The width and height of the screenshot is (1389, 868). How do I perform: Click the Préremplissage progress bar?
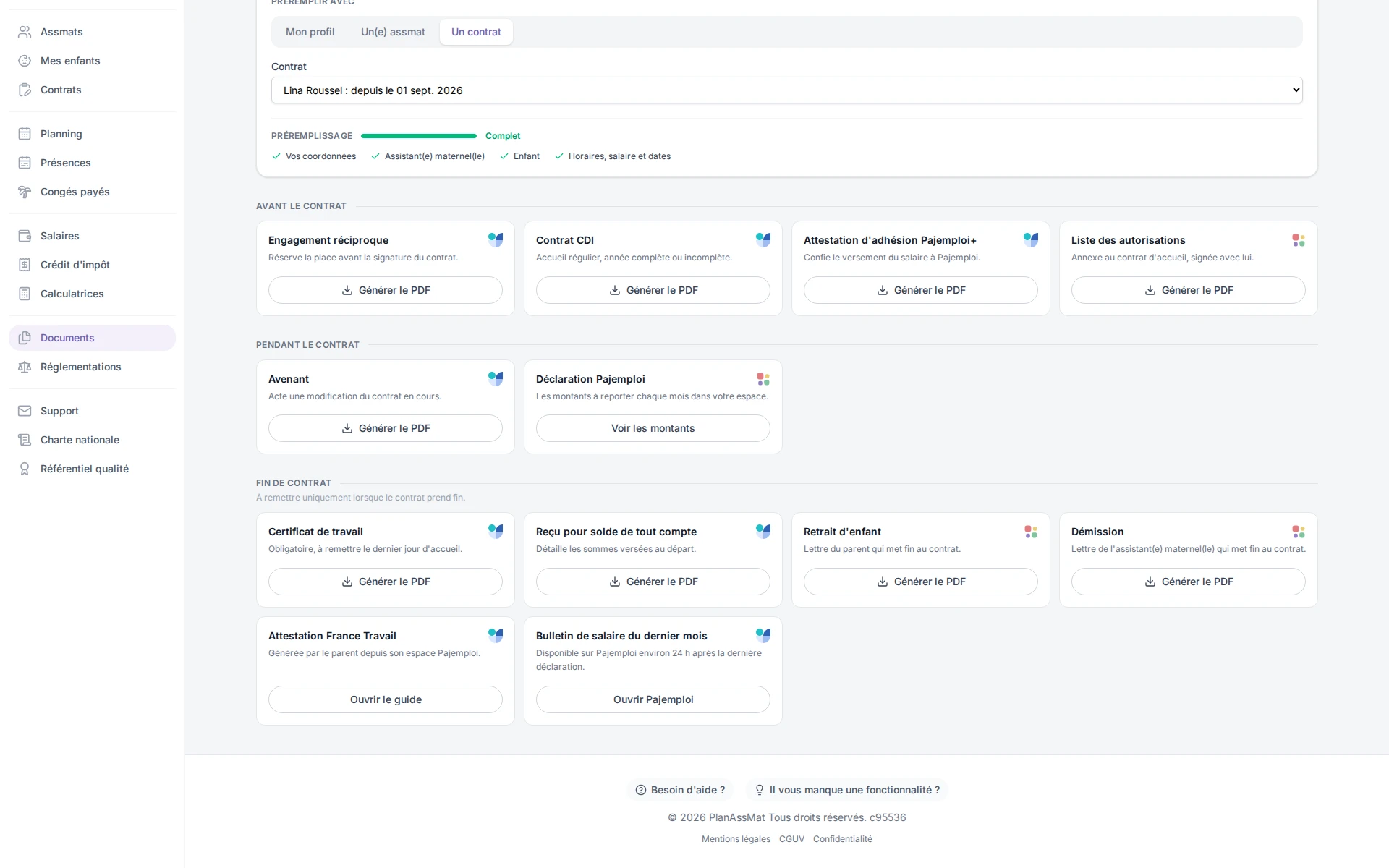(x=419, y=136)
